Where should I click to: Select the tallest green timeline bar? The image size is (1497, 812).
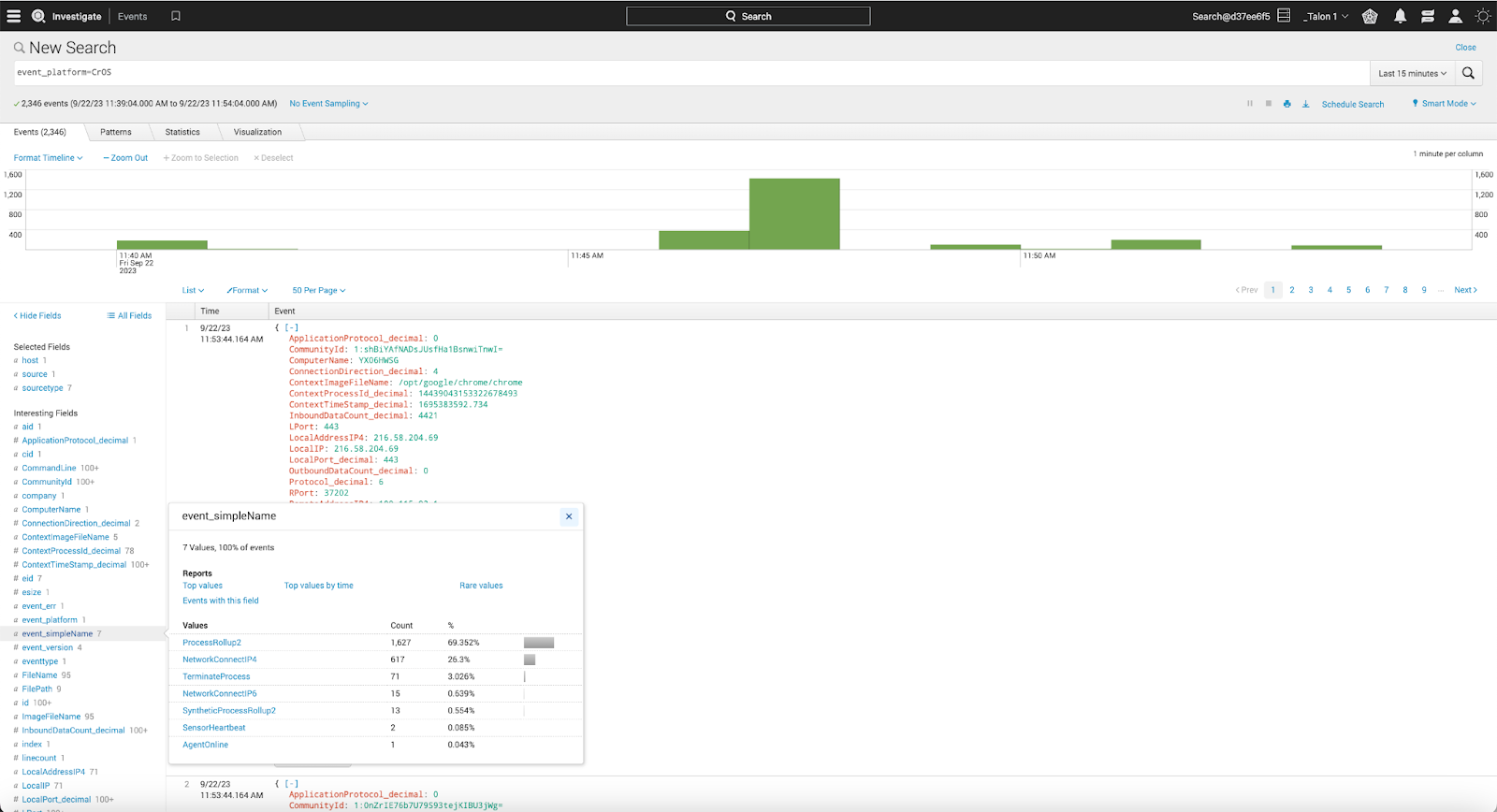[x=794, y=214]
